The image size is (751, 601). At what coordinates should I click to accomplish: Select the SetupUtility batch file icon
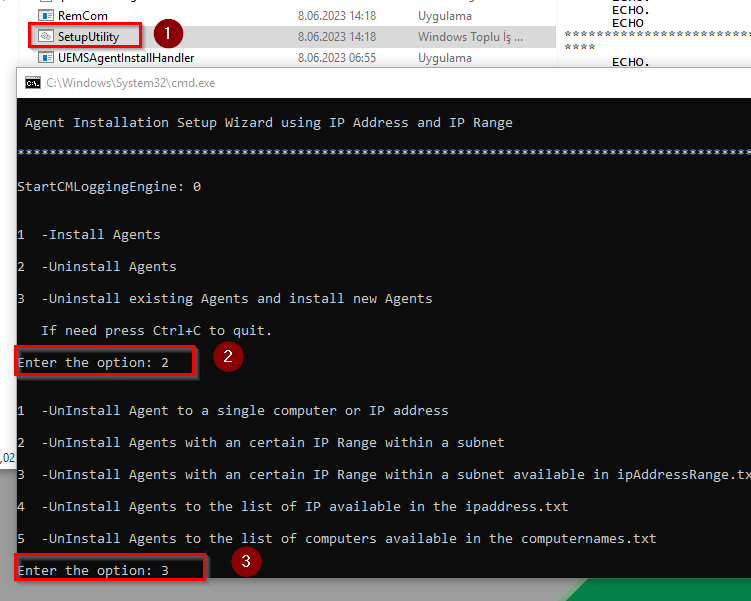(x=46, y=36)
